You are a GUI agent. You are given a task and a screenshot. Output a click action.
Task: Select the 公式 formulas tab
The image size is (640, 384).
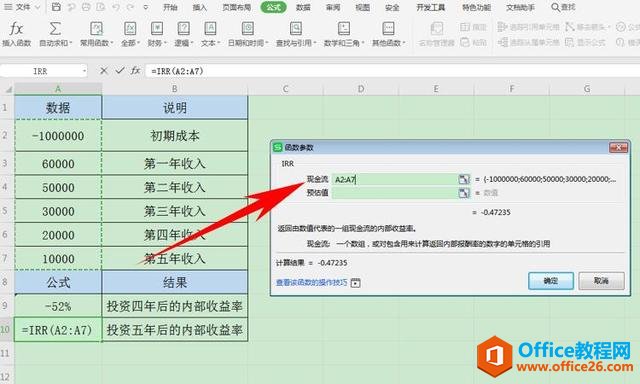click(x=273, y=7)
